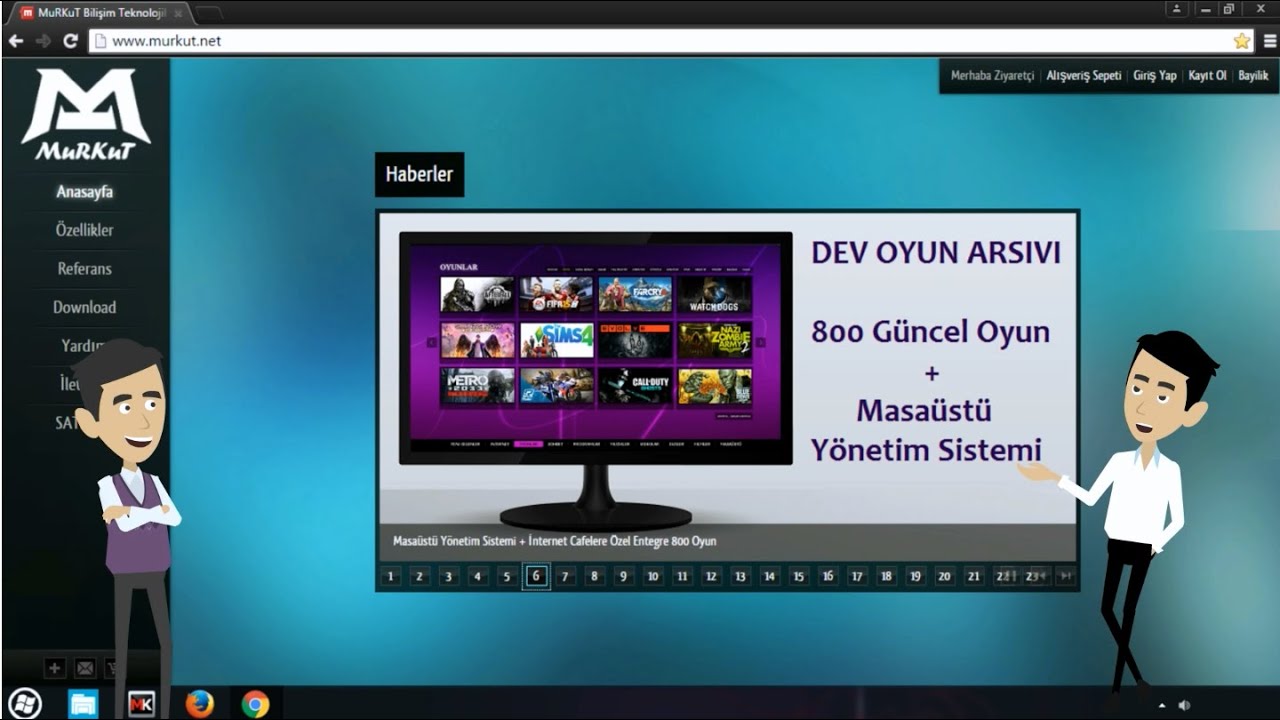Click the Haberler section heading
Image resolution: width=1280 pixels, height=720 pixels.
(x=419, y=174)
